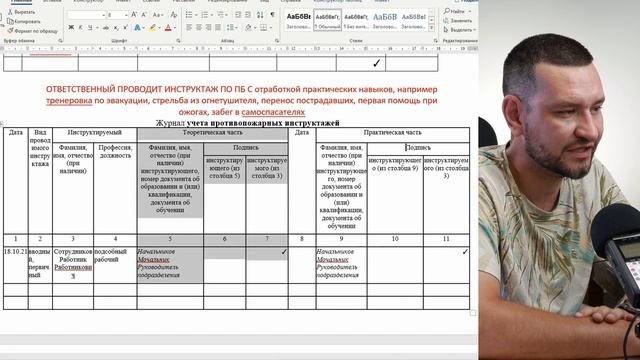Apply text effects with the blue A icon
This screenshot has height=360, width=640.
pos(137,28)
